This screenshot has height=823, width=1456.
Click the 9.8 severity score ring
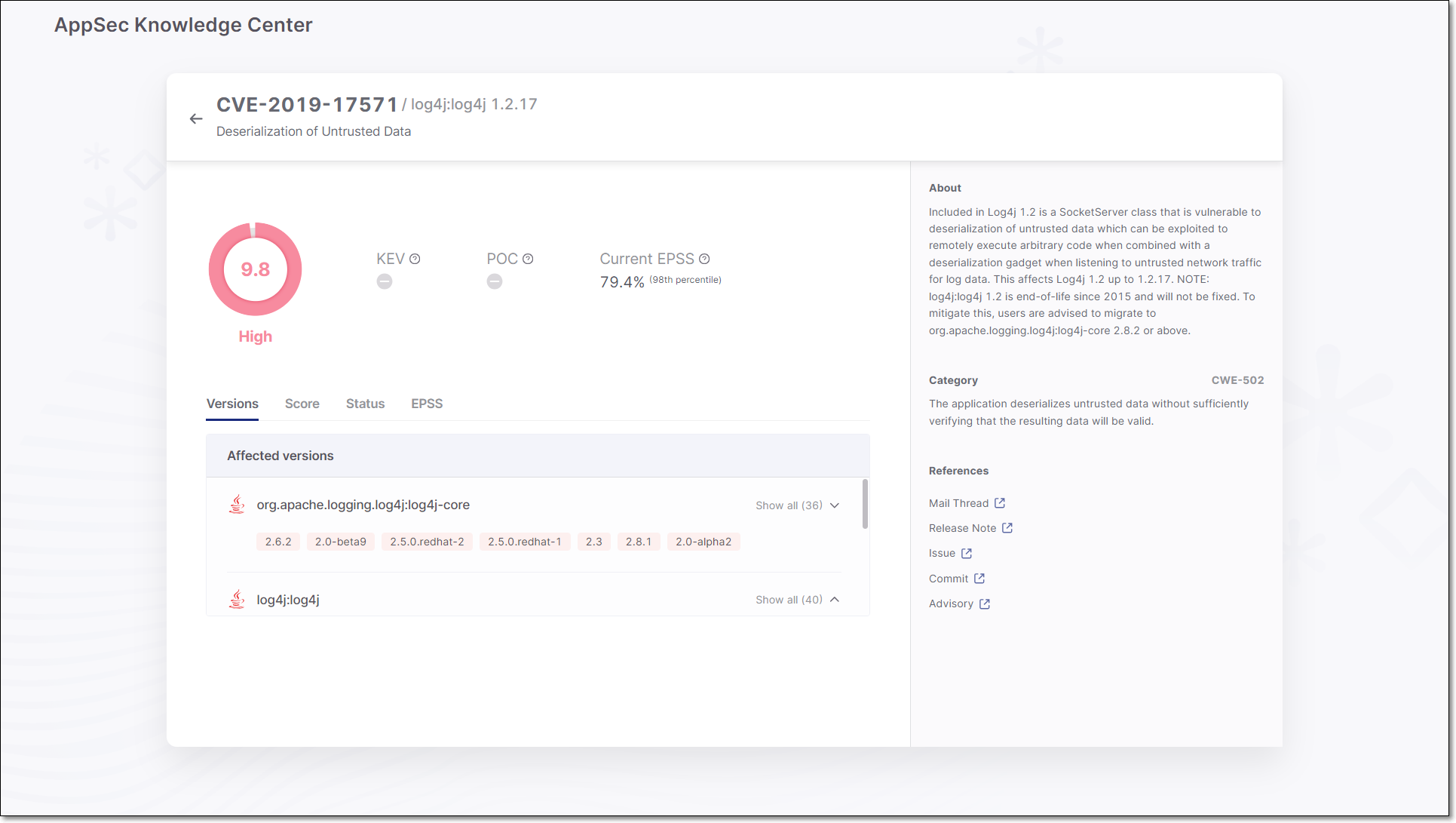click(x=255, y=269)
